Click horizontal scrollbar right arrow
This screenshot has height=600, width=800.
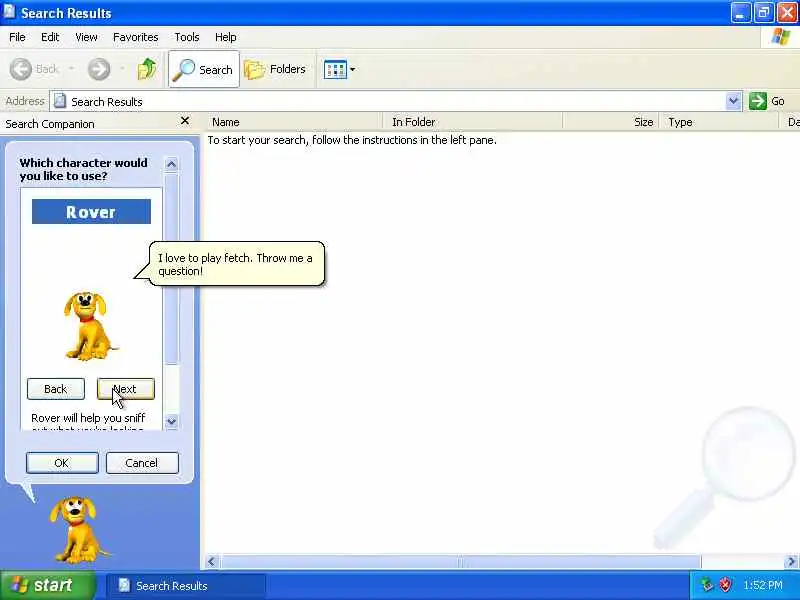click(x=791, y=562)
